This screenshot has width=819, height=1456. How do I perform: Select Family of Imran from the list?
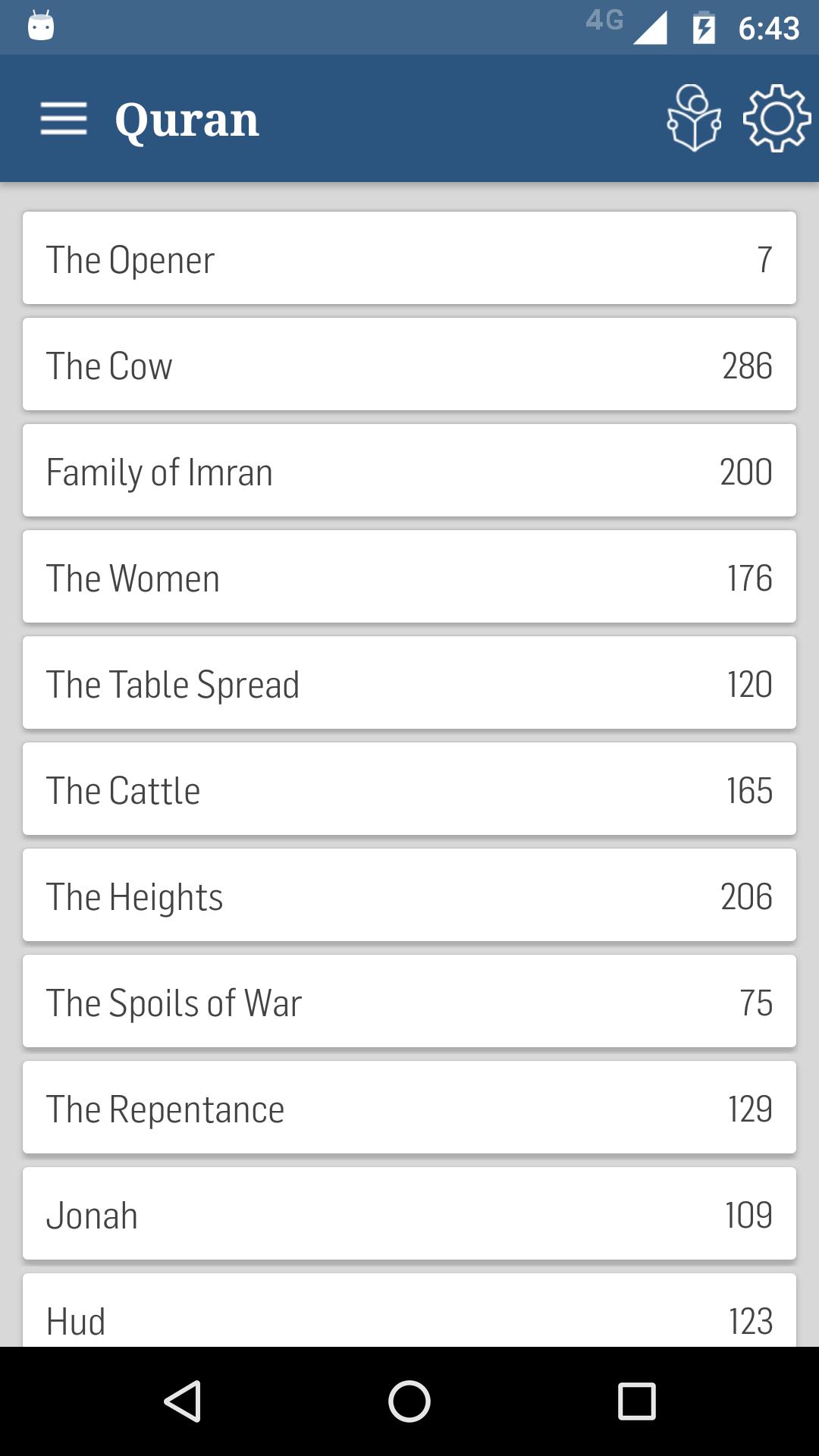tap(409, 470)
